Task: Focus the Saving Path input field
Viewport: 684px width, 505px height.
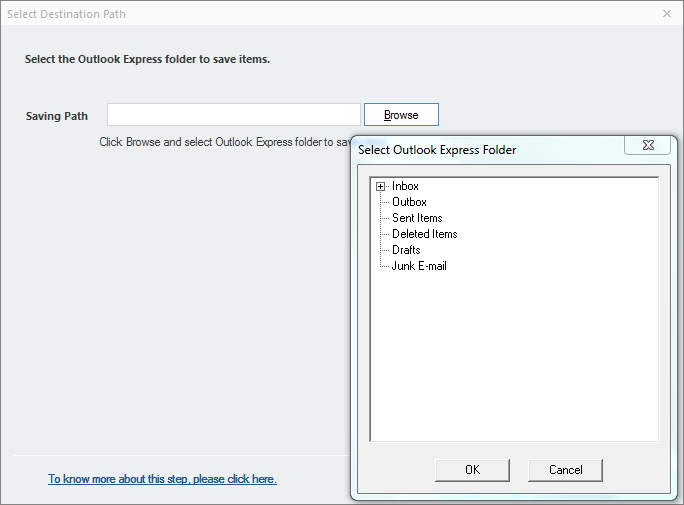Action: coord(234,115)
